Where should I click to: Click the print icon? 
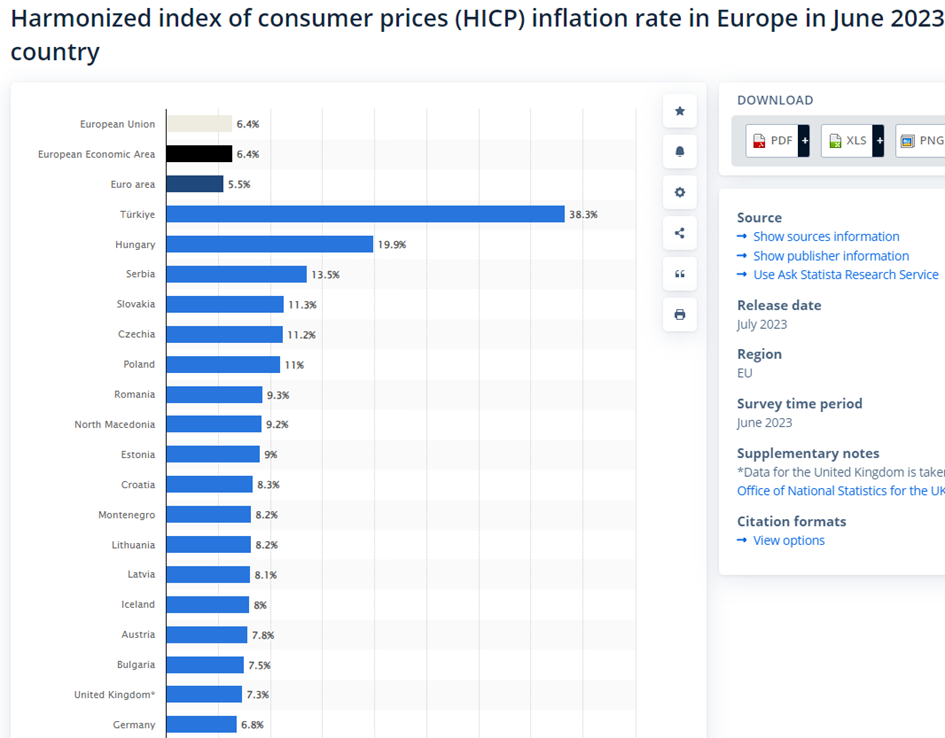(680, 314)
